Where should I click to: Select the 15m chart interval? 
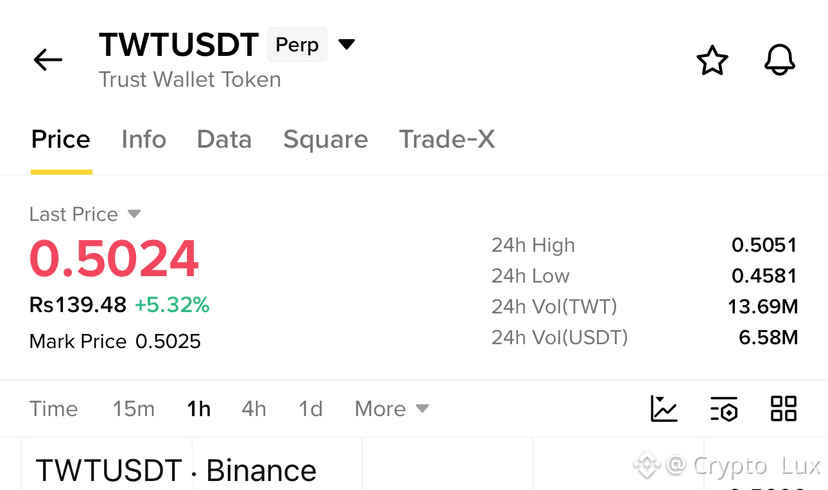coord(134,409)
